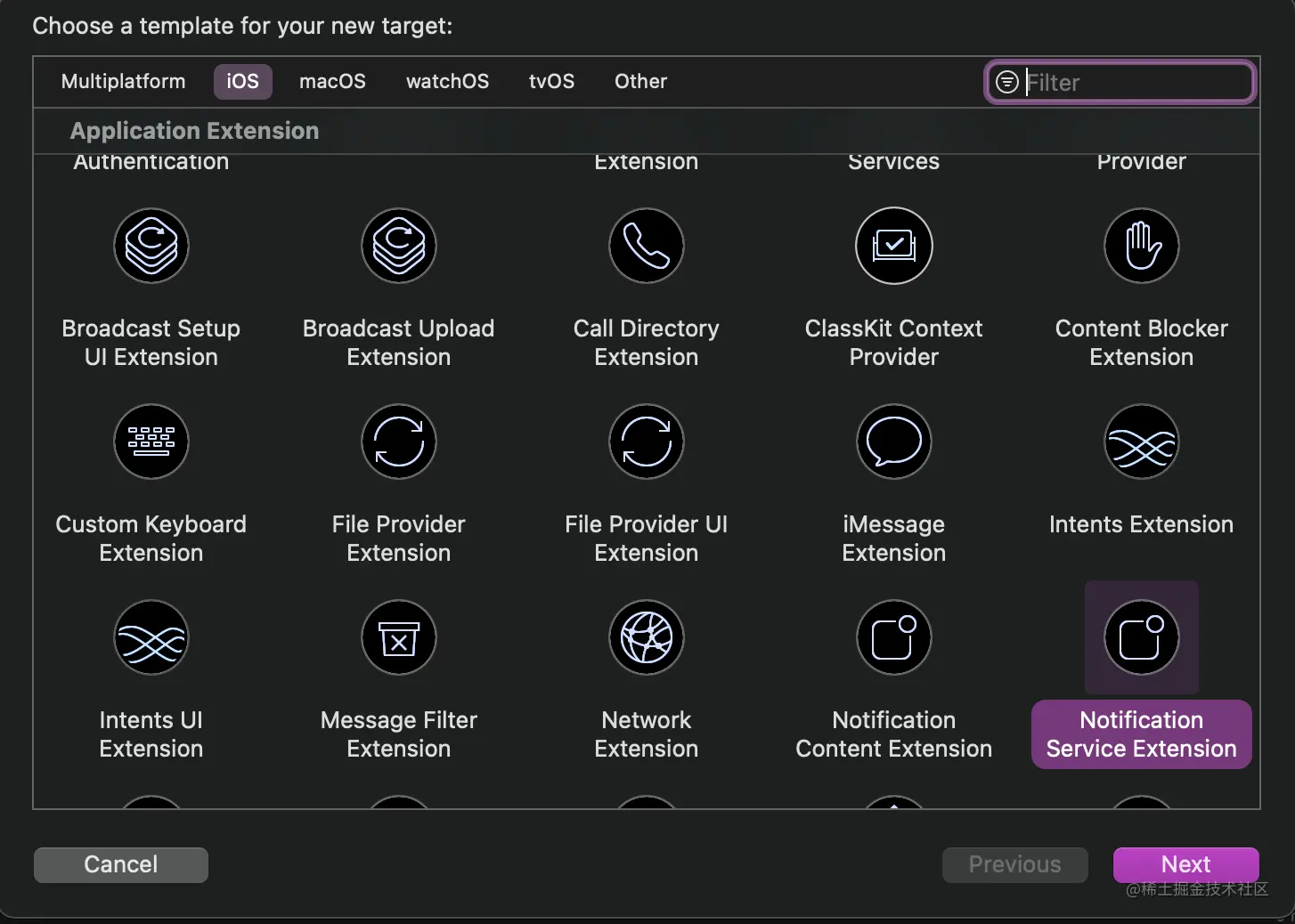Click the Network Extension label
This screenshot has height=924, width=1295.
pyautogui.click(x=647, y=734)
